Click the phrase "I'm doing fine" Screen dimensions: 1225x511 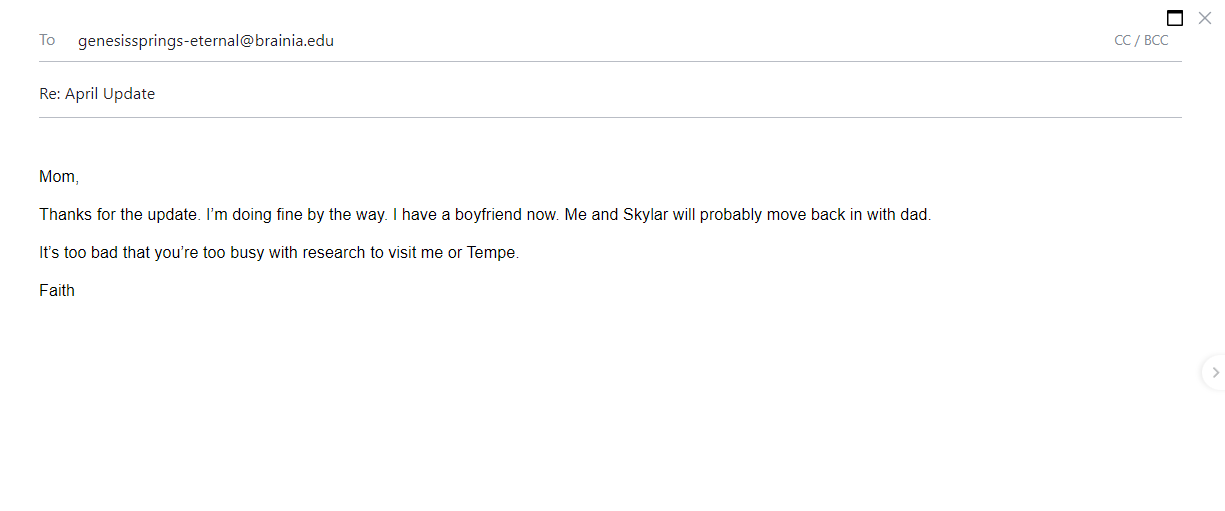(253, 215)
